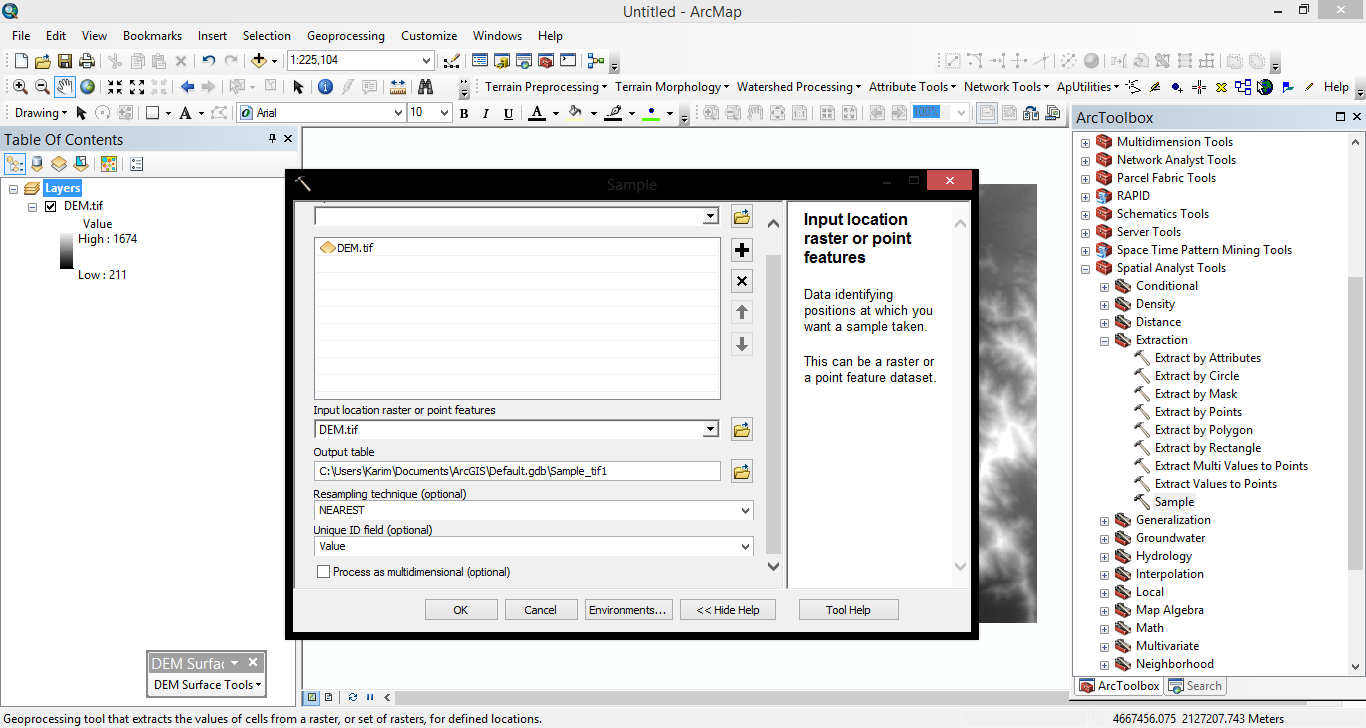Click the Environments... button

tap(628, 610)
